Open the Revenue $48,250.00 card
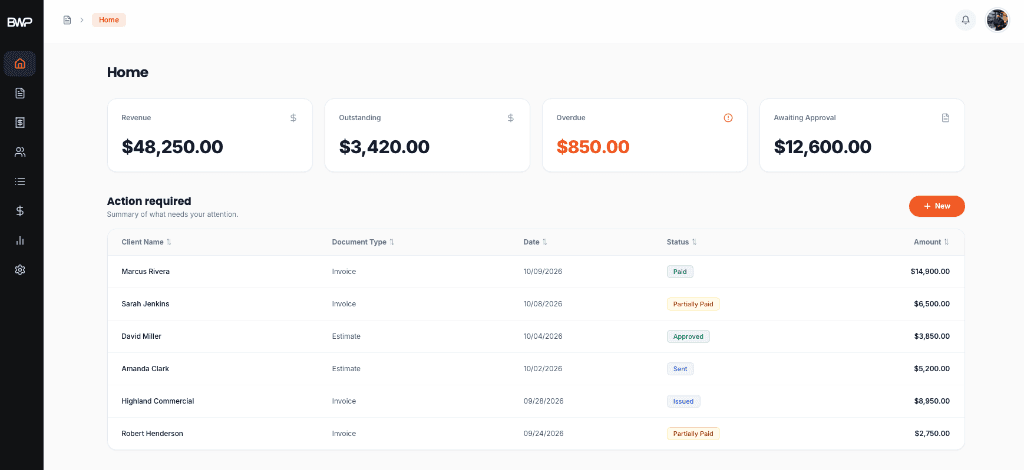 tap(210, 135)
